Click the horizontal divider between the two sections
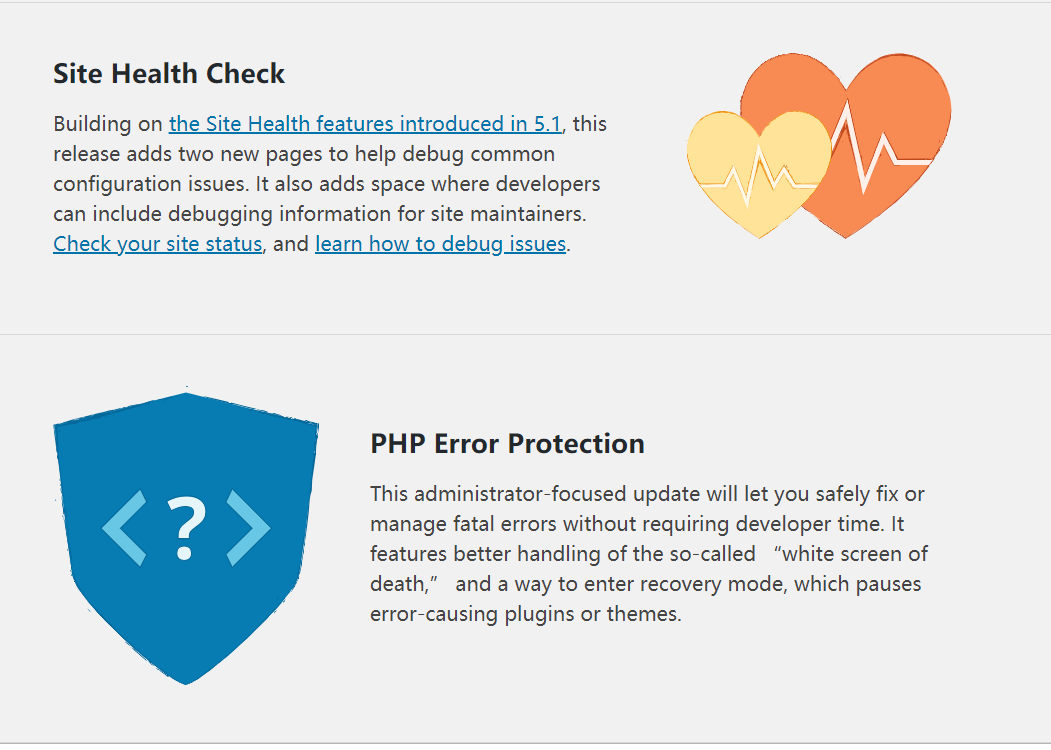 pyautogui.click(x=525, y=334)
